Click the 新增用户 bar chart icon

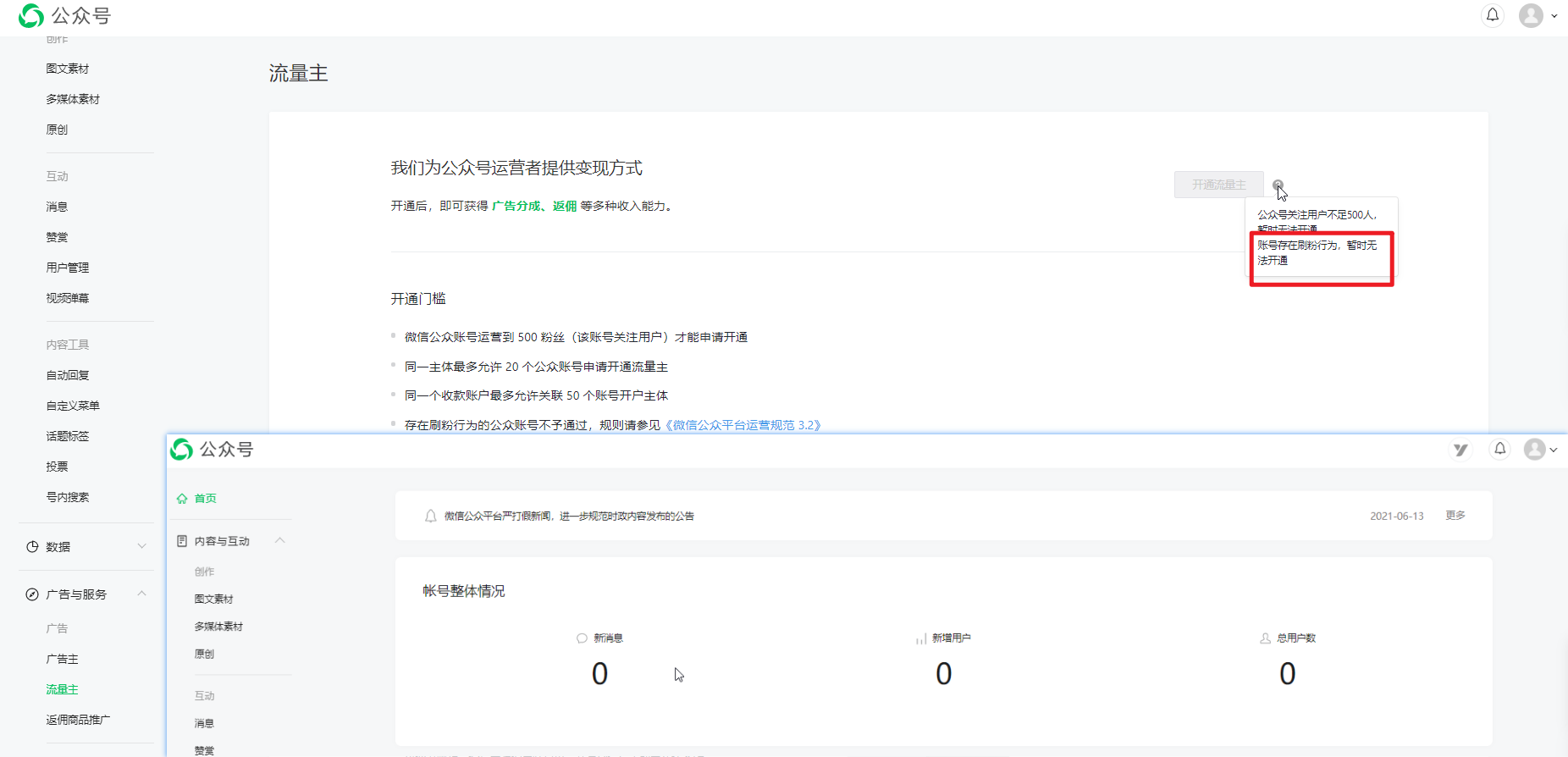pyautogui.click(x=921, y=638)
